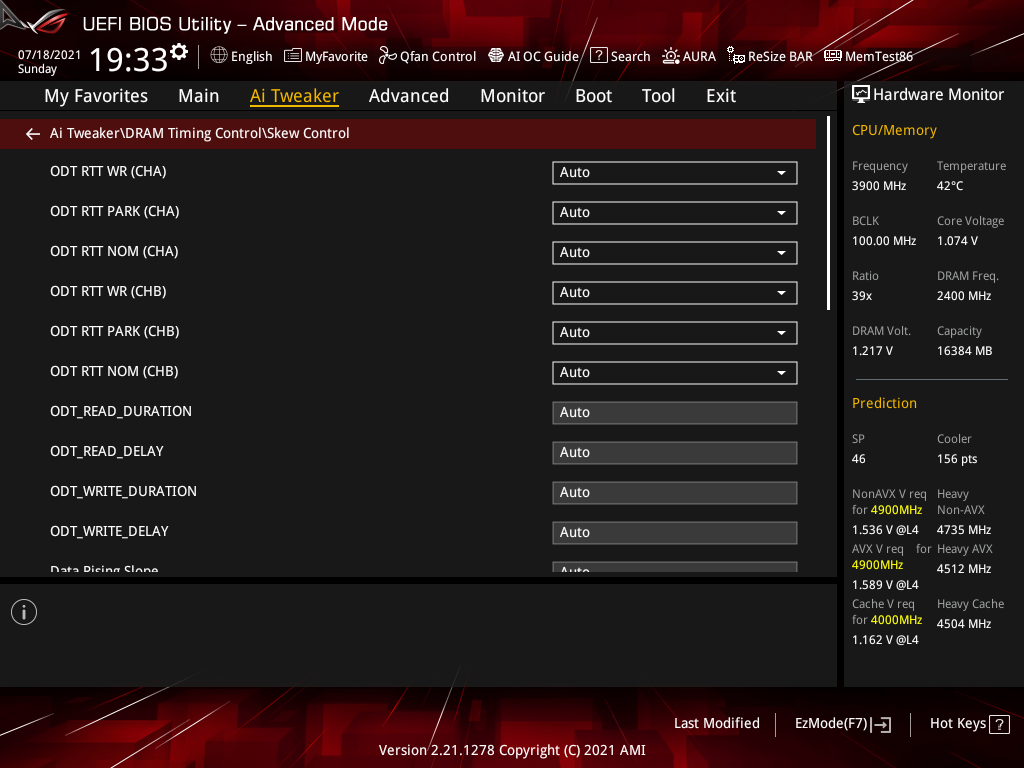This screenshot has width=1024, height=768.
Task: Open the English language selector
Action: point(241,56)
